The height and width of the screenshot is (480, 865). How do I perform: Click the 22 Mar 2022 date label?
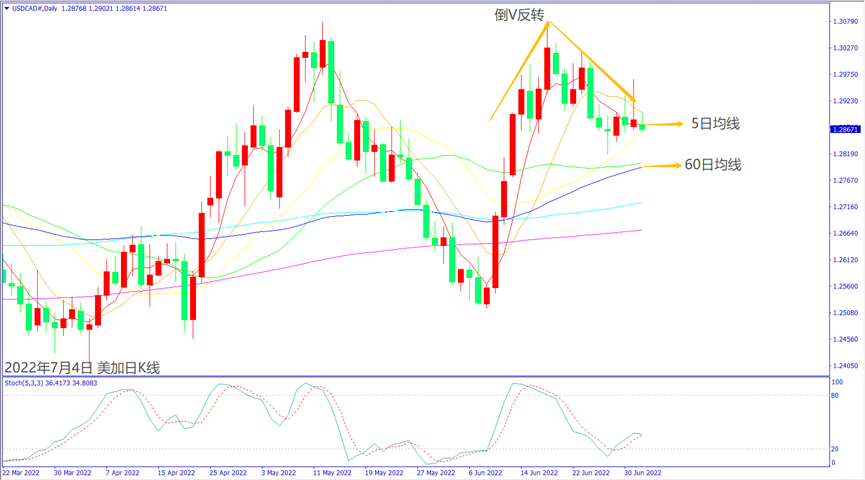point(24,472)
